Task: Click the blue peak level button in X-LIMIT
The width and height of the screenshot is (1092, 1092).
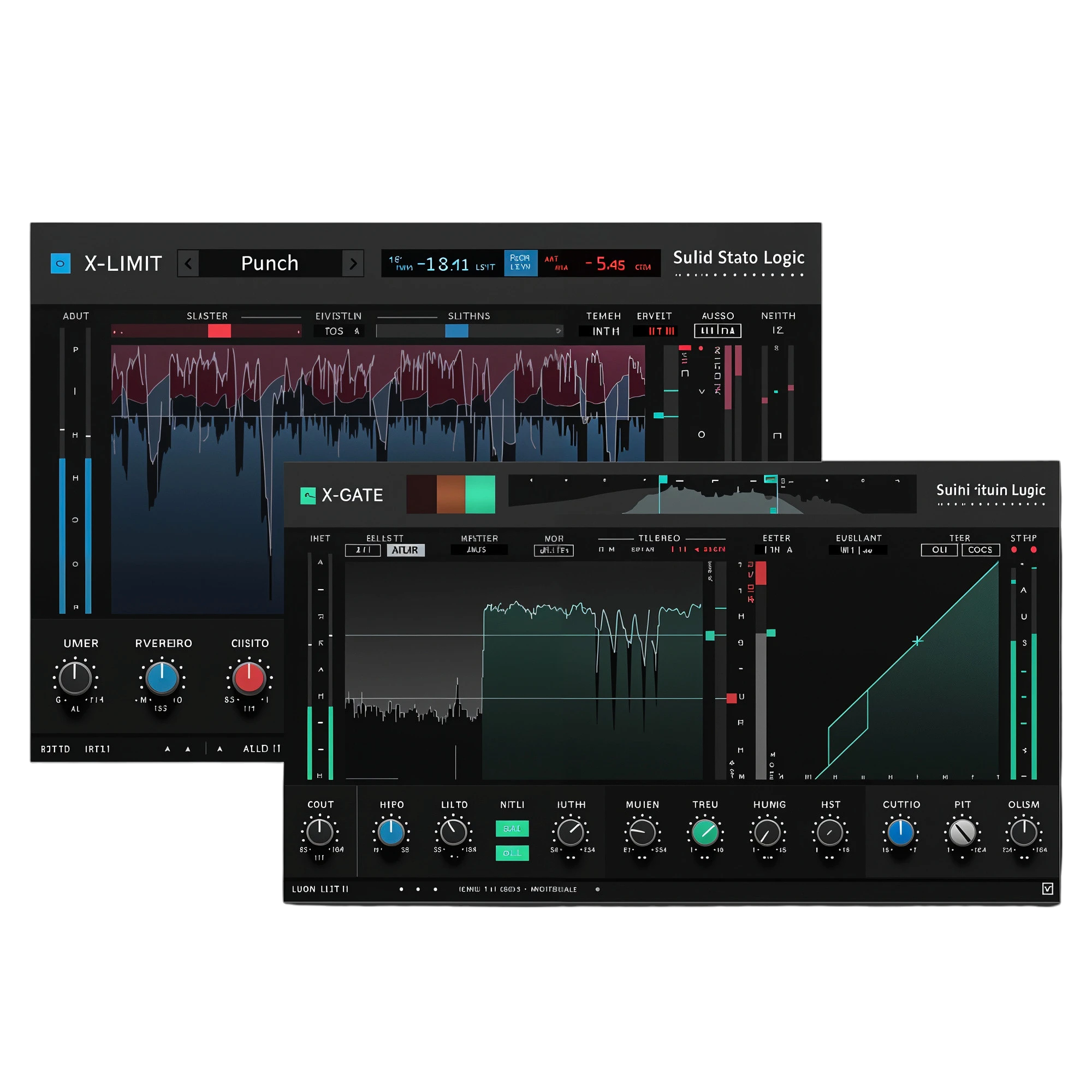Action: pyautogui.click(x=520, y=263)
